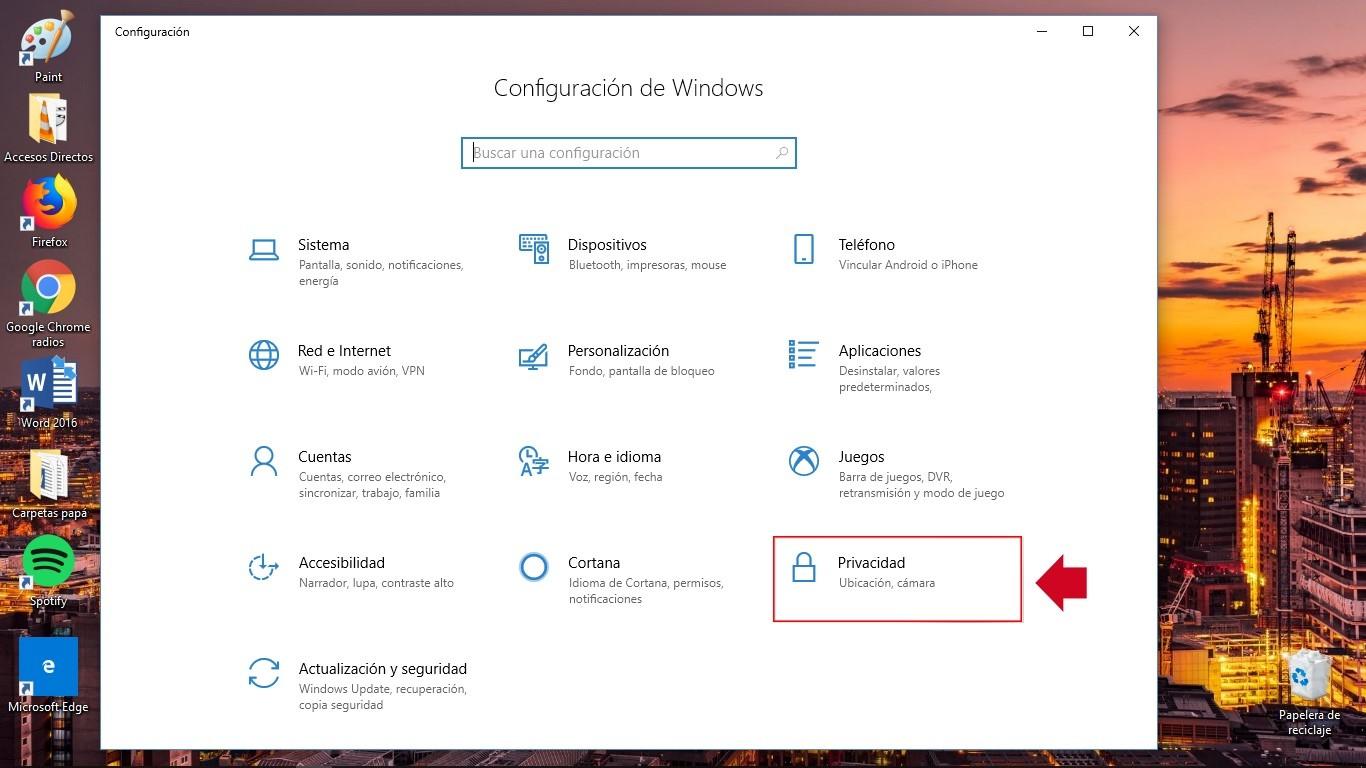Screen dimensions: 1366x768
Task: Open Sistema settings
Action: (323, 244)
